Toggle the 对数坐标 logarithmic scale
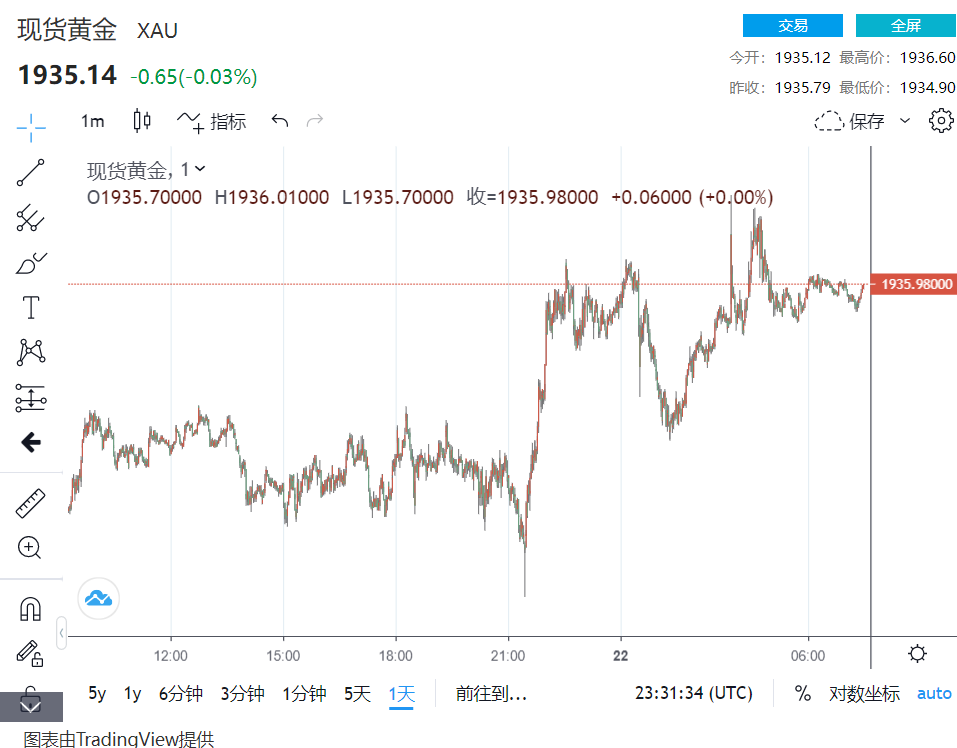Viewport: 957px width, 748px height. tap(864, 693)
